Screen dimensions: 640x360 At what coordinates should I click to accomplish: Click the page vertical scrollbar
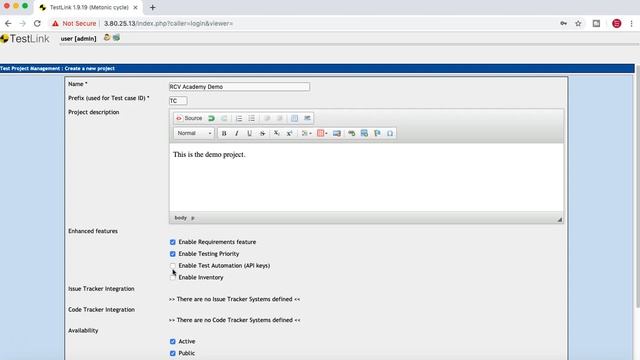(638, 186)
